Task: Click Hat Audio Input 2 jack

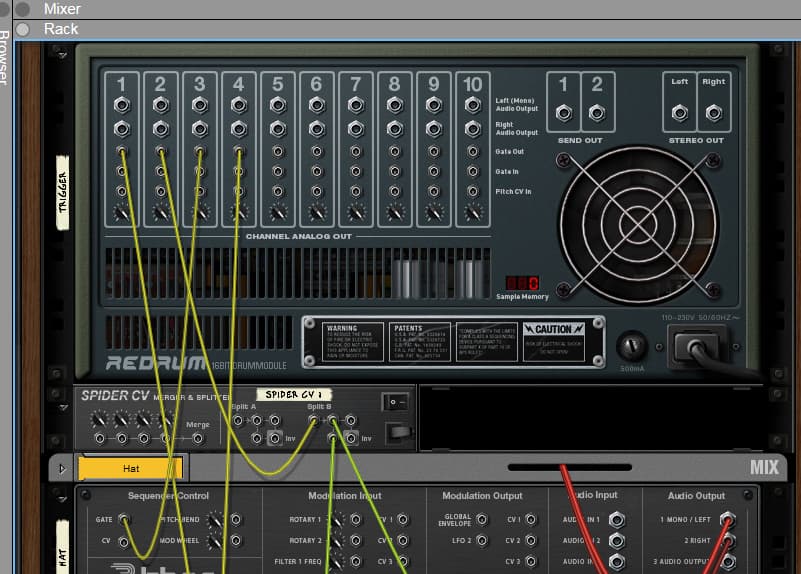Action: click(617, 540)
